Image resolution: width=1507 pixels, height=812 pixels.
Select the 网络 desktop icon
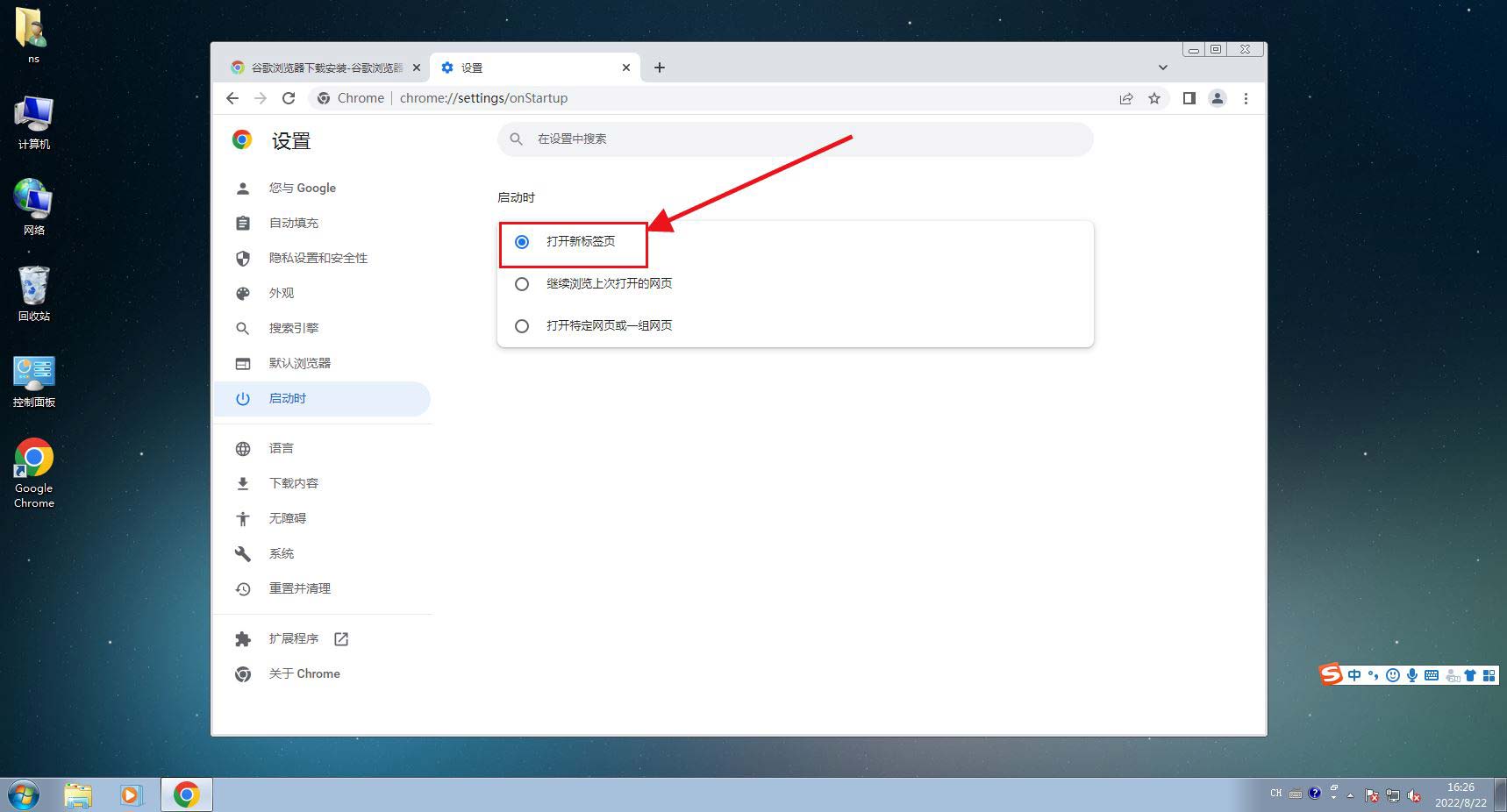coord(33,208)
